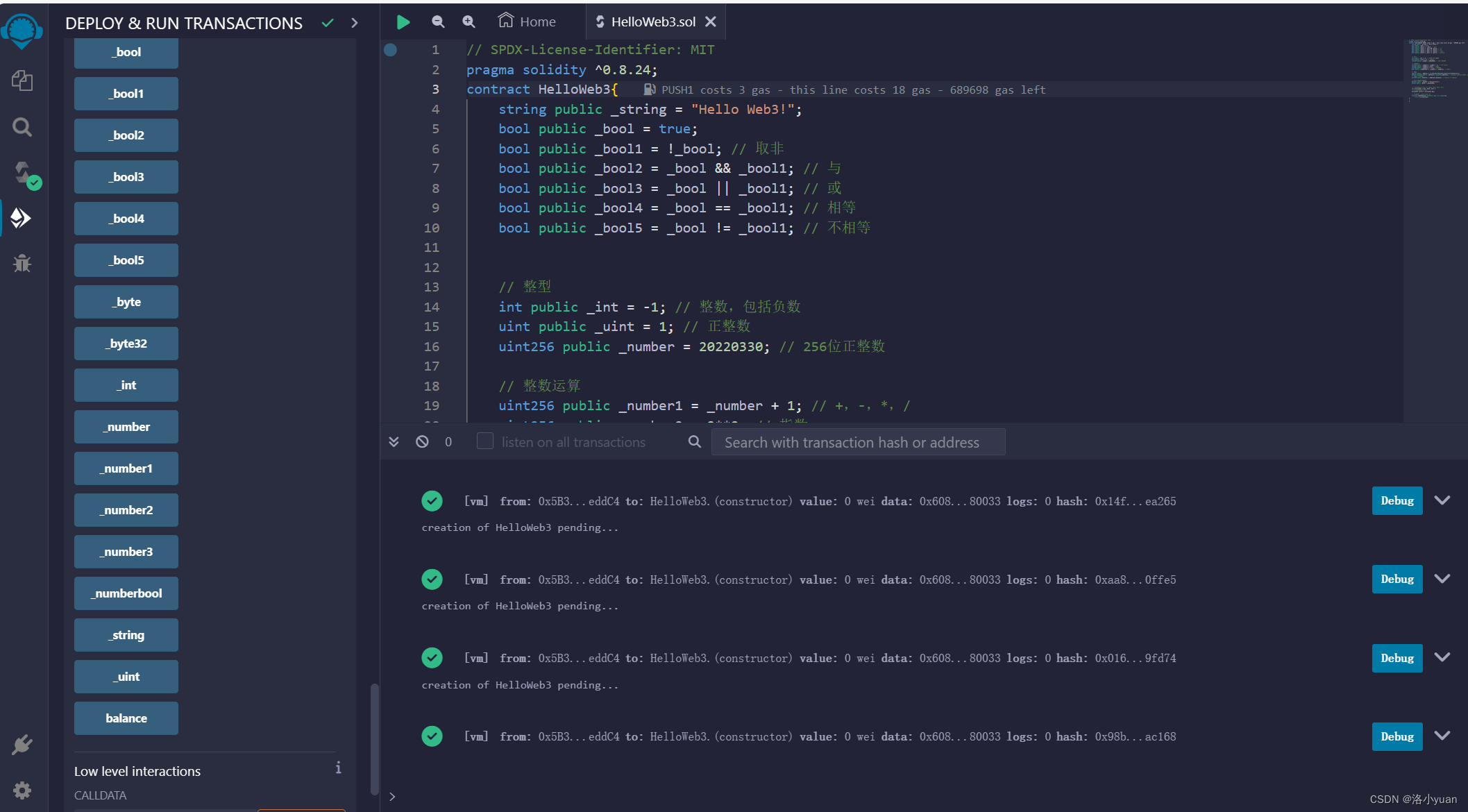Call the _bool3 getter button
The image size is (1468, 812).
[x=126, y=177]
